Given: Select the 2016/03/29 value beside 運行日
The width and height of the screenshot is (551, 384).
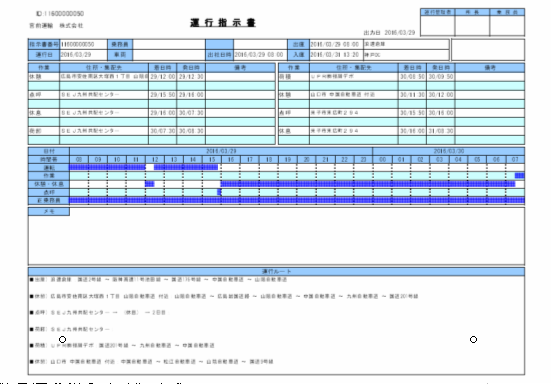Looking at the screenshot, I should 76,55.
